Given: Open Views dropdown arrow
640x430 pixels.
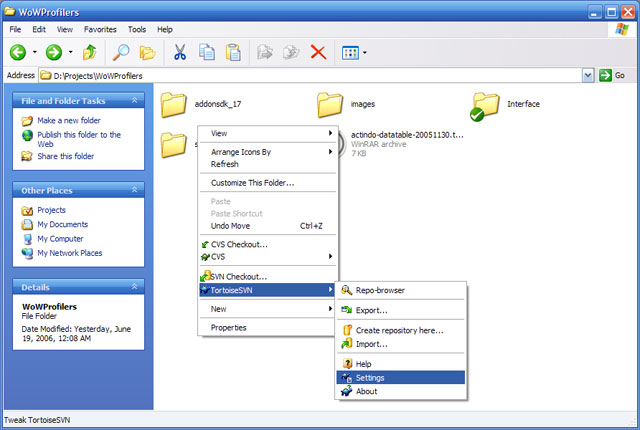Looking at the screenshot, I should pyautogui.click(x=364, y=53).
